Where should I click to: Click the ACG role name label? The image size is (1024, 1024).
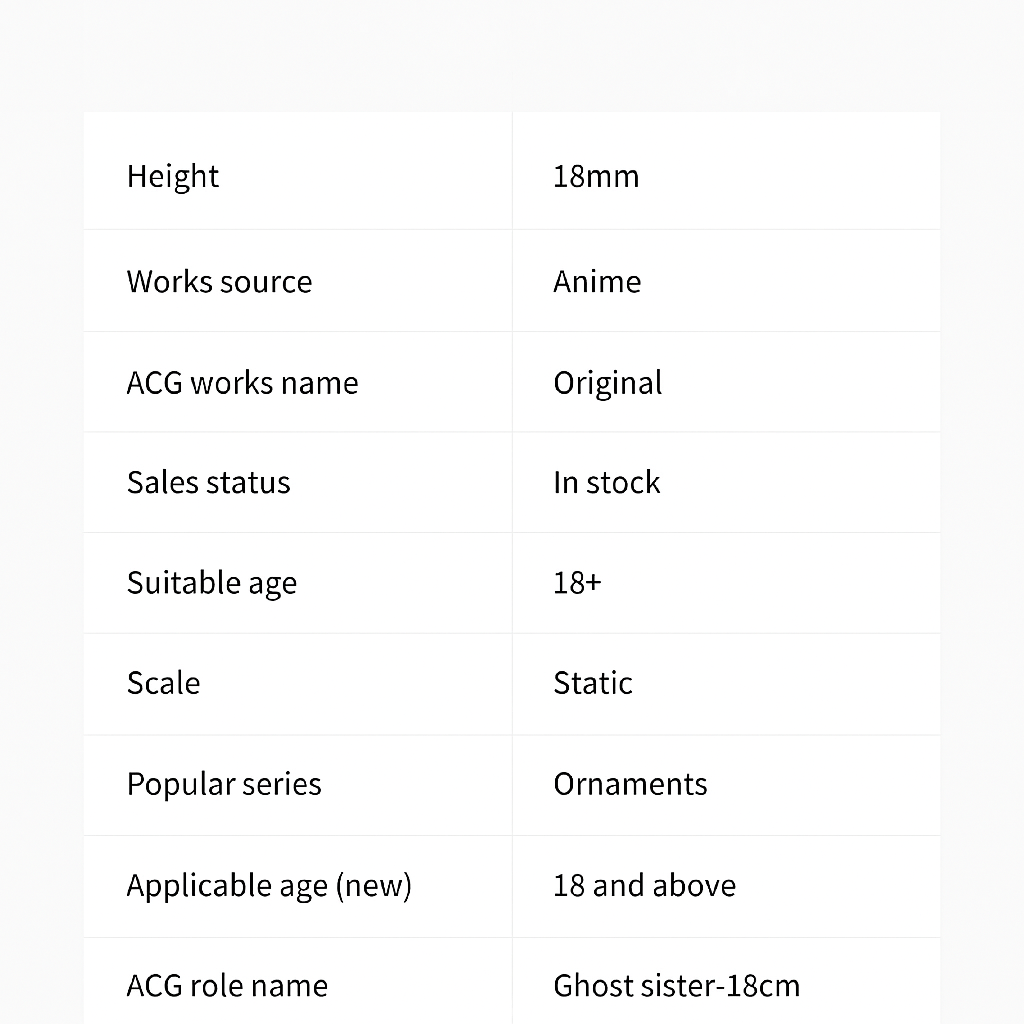[227, 986]
